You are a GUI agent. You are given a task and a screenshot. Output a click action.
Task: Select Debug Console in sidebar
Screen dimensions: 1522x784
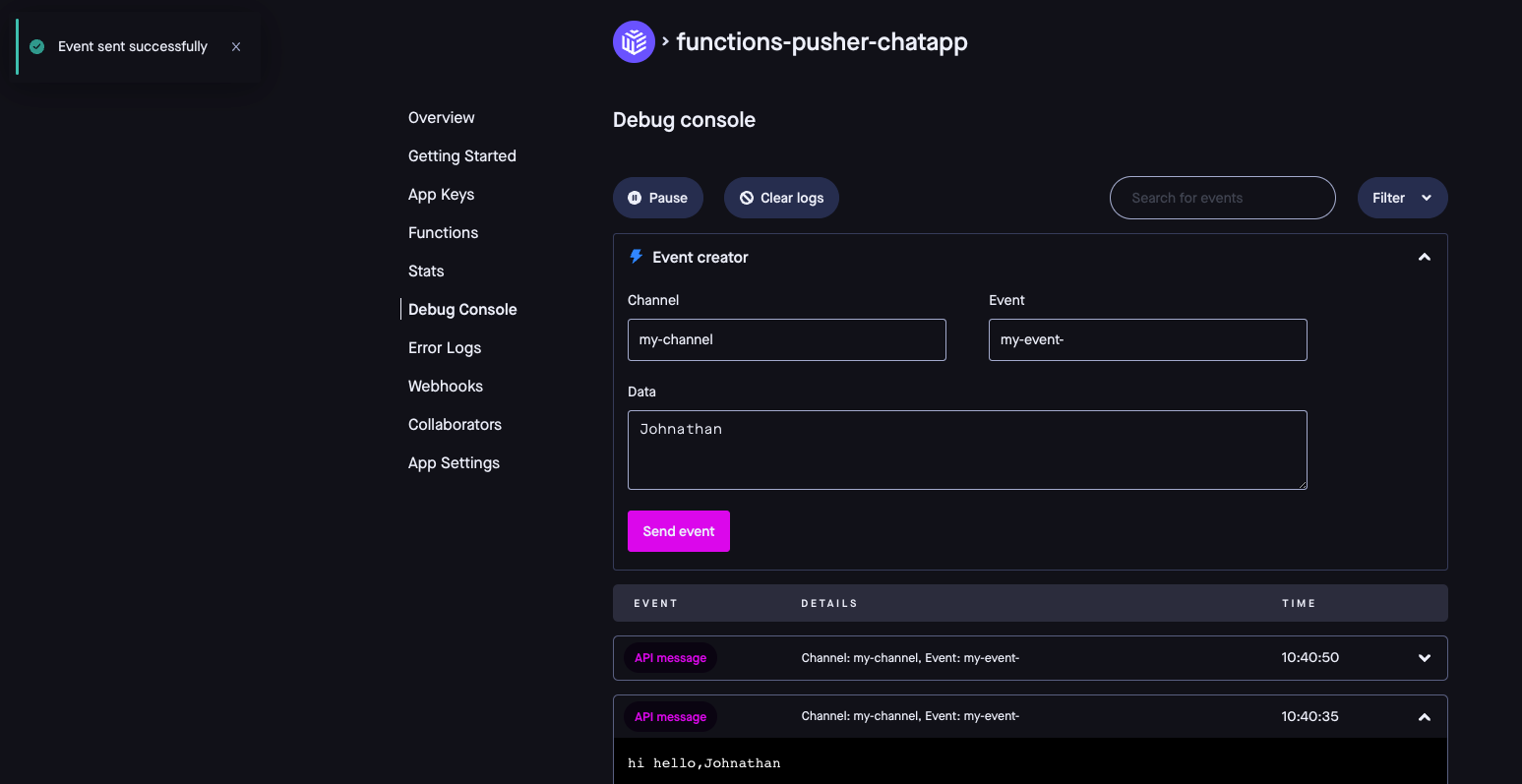click(462, 309)
